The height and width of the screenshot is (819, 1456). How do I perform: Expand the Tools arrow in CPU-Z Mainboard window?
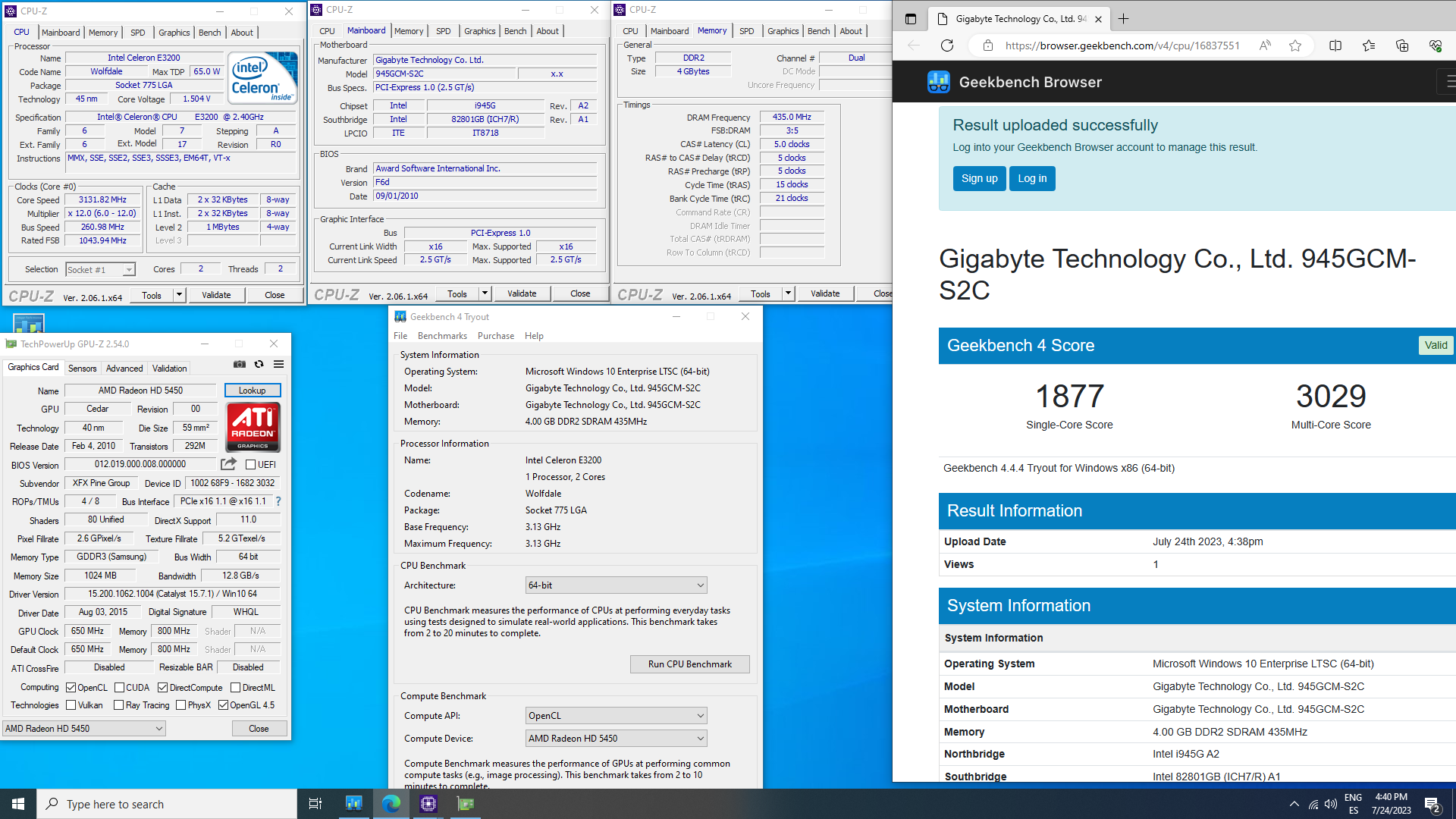pos(485,293)
